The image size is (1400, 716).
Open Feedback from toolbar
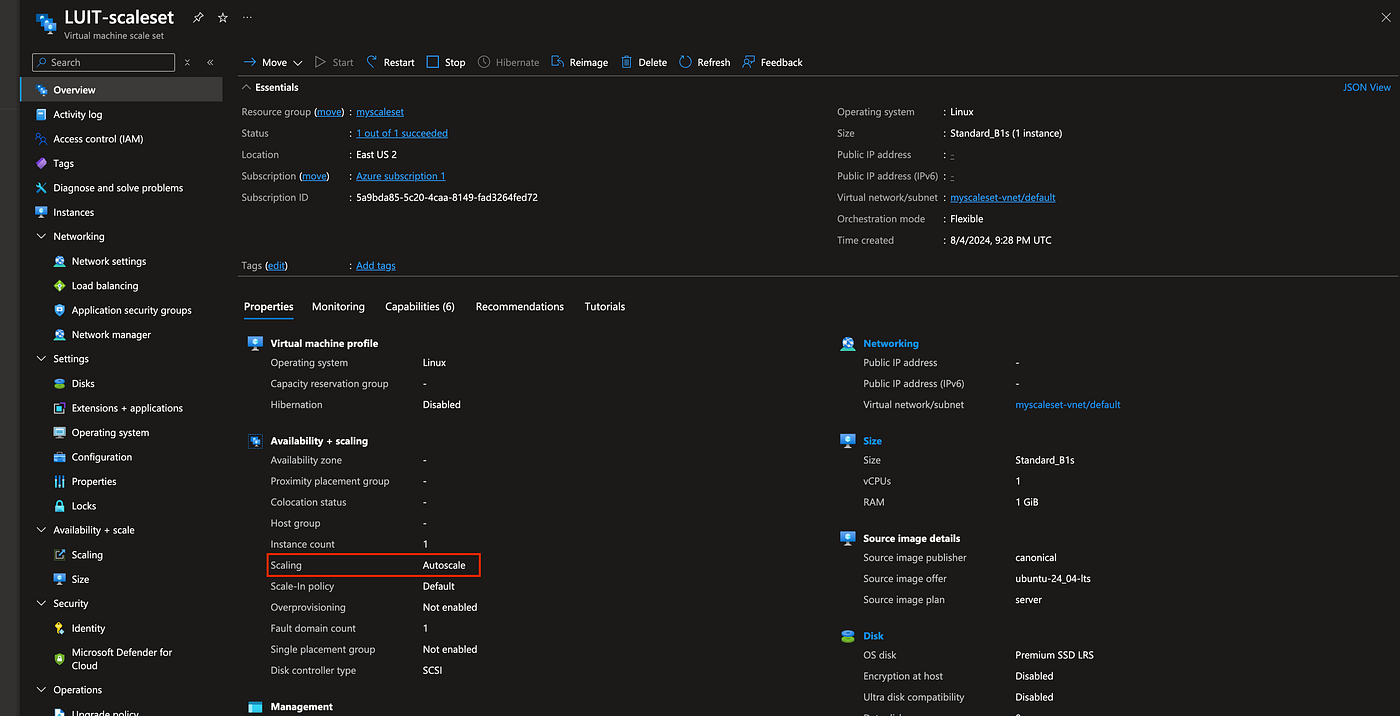(x=772, y=62)
